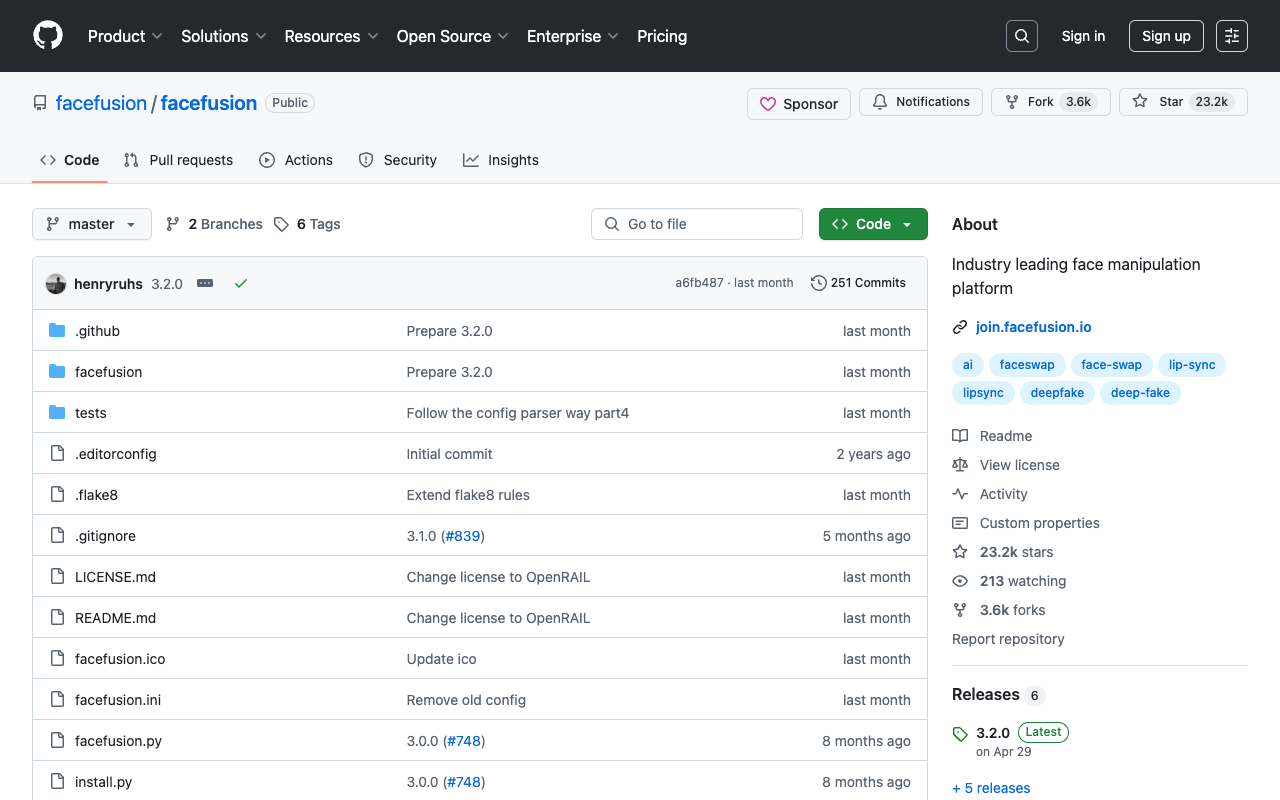Click the Report repository link
The image size is (1280, 800).
coord(1008,639)
